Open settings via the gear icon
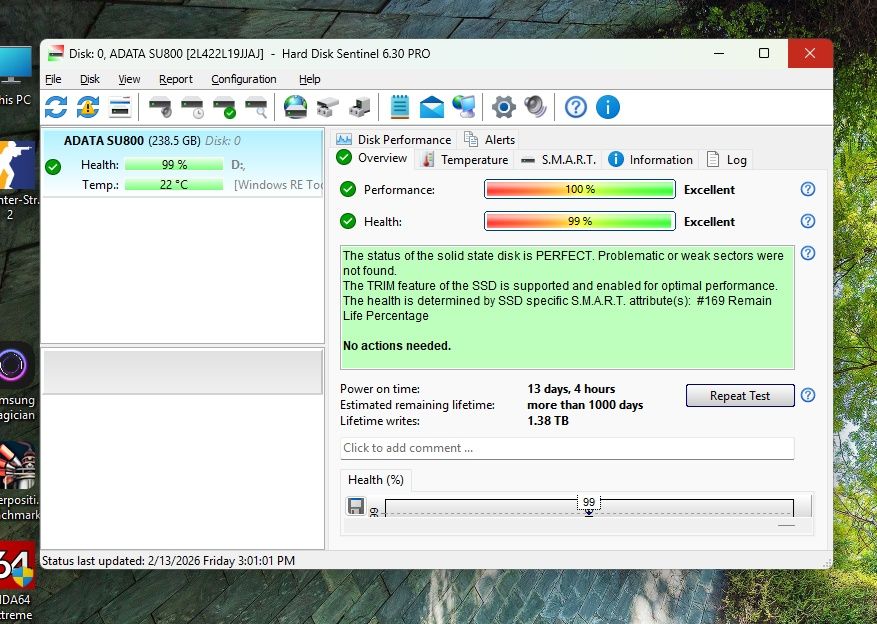Viewport: 877px width, 624px height. pos(503,107)
